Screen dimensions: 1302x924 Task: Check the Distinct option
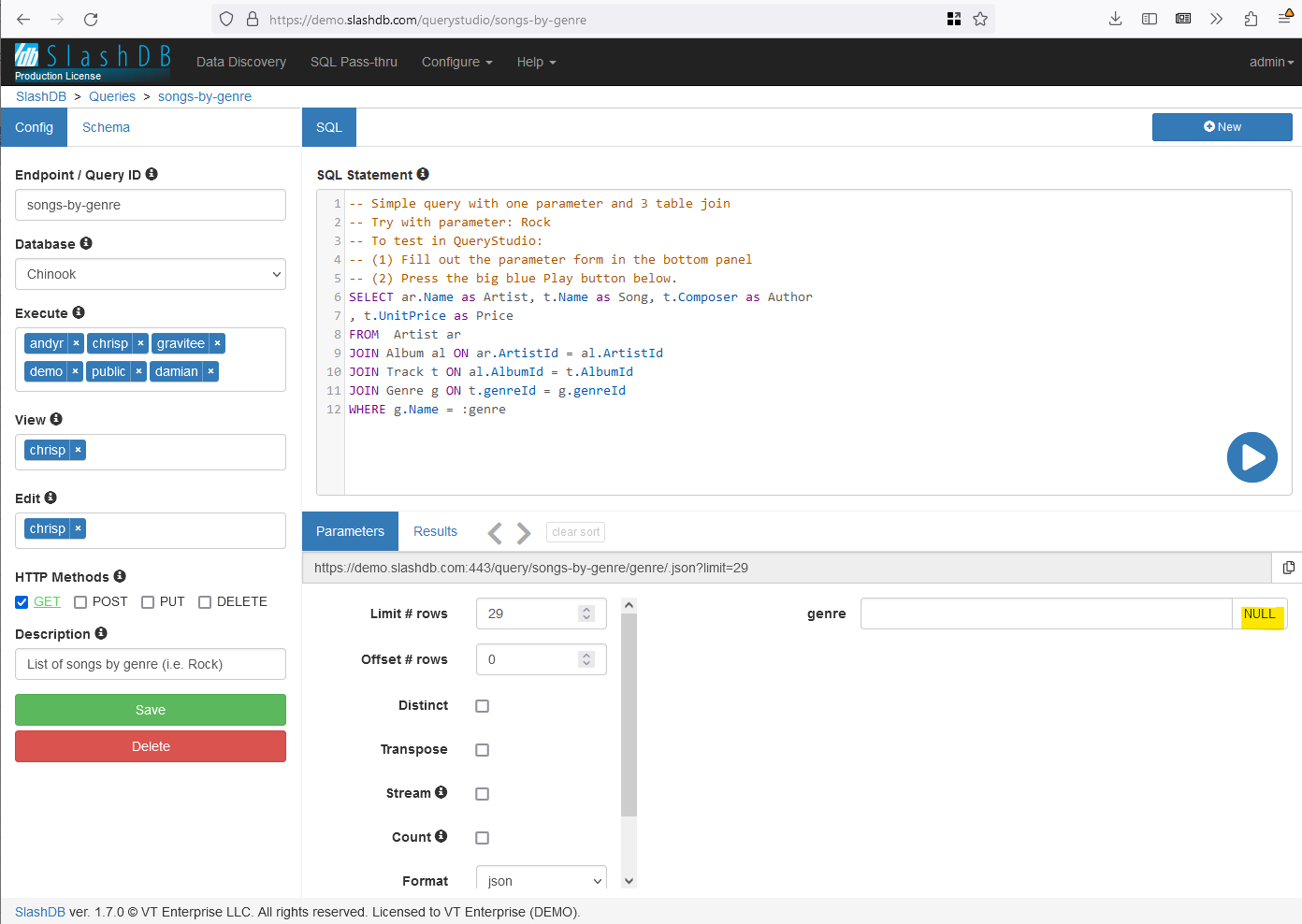point(483,706)
